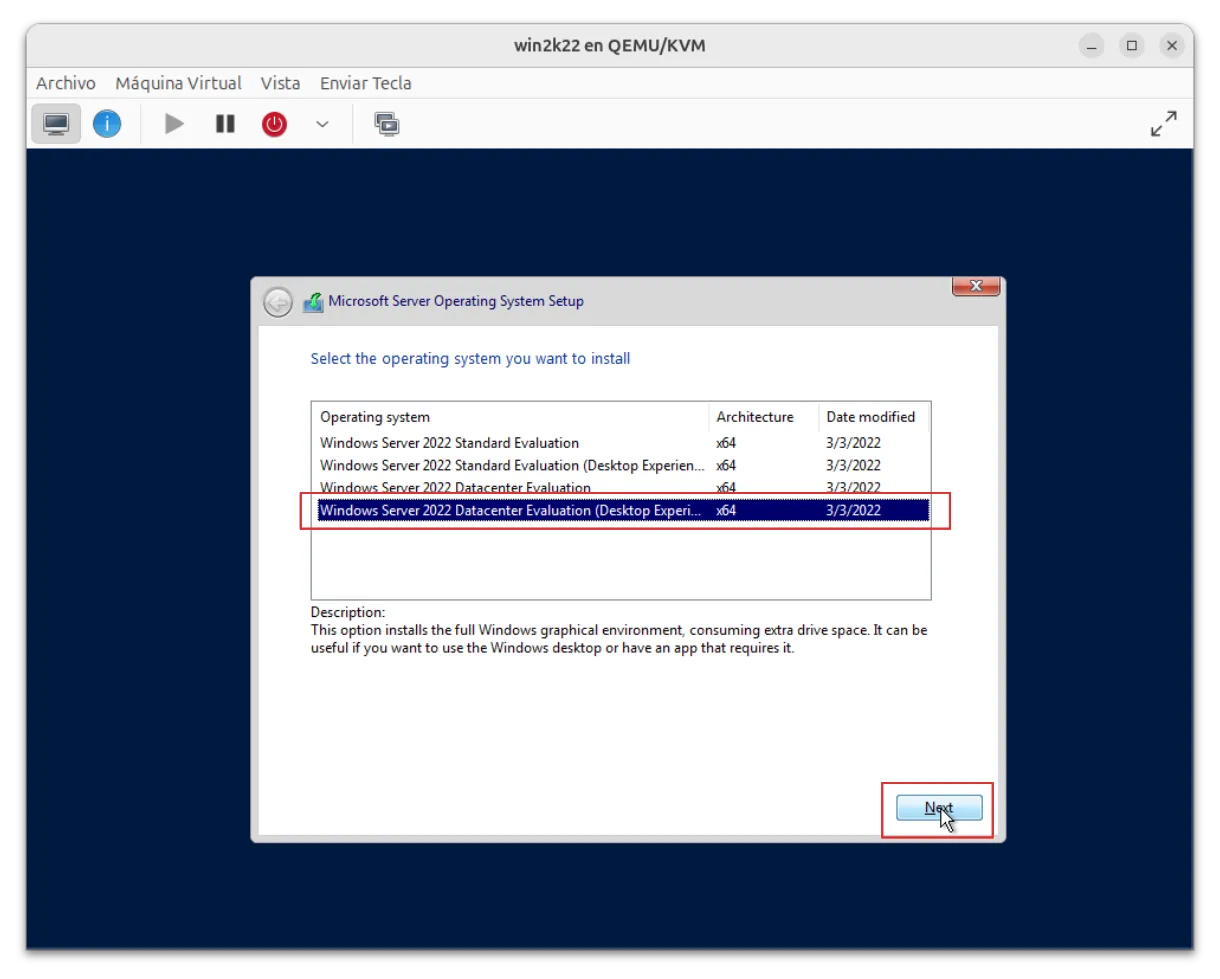1220x979 pixels.
Task: Close the Windows setup dialog
Action: pos(976,286)
